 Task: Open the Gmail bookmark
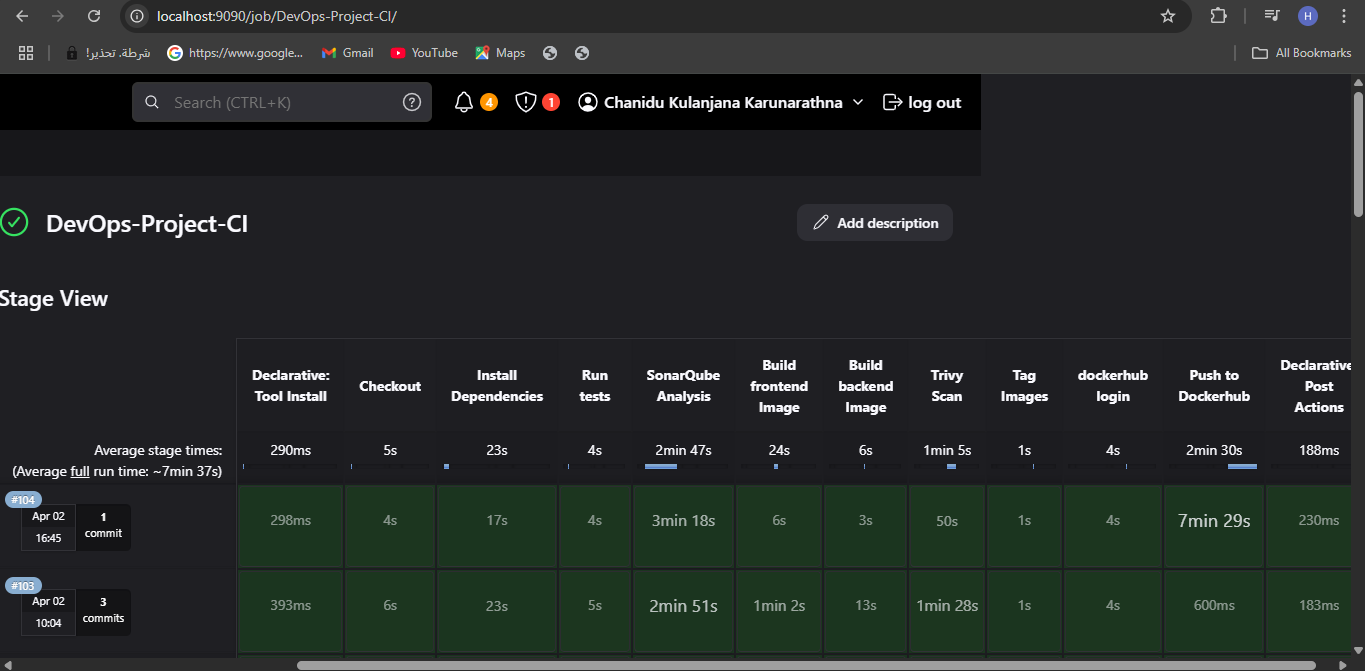(347, 53)
